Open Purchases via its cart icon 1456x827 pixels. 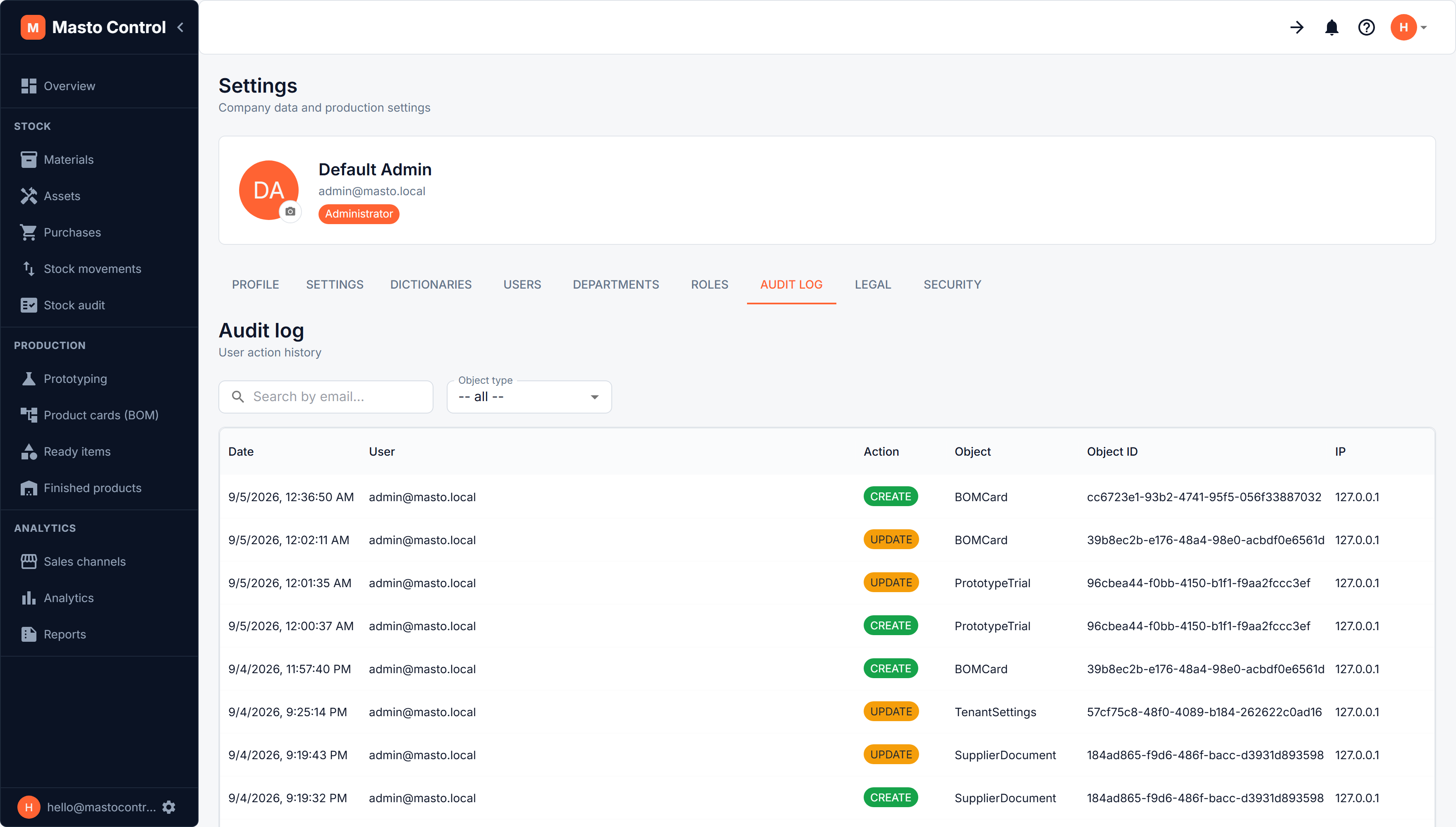(x=29, y=232)
